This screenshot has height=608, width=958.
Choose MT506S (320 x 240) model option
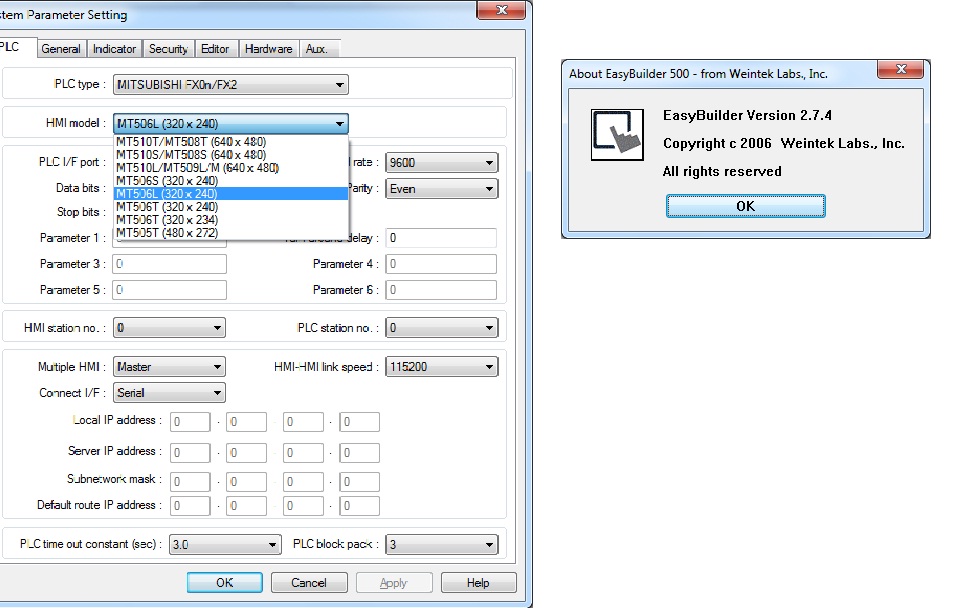[x=166, y=181]
